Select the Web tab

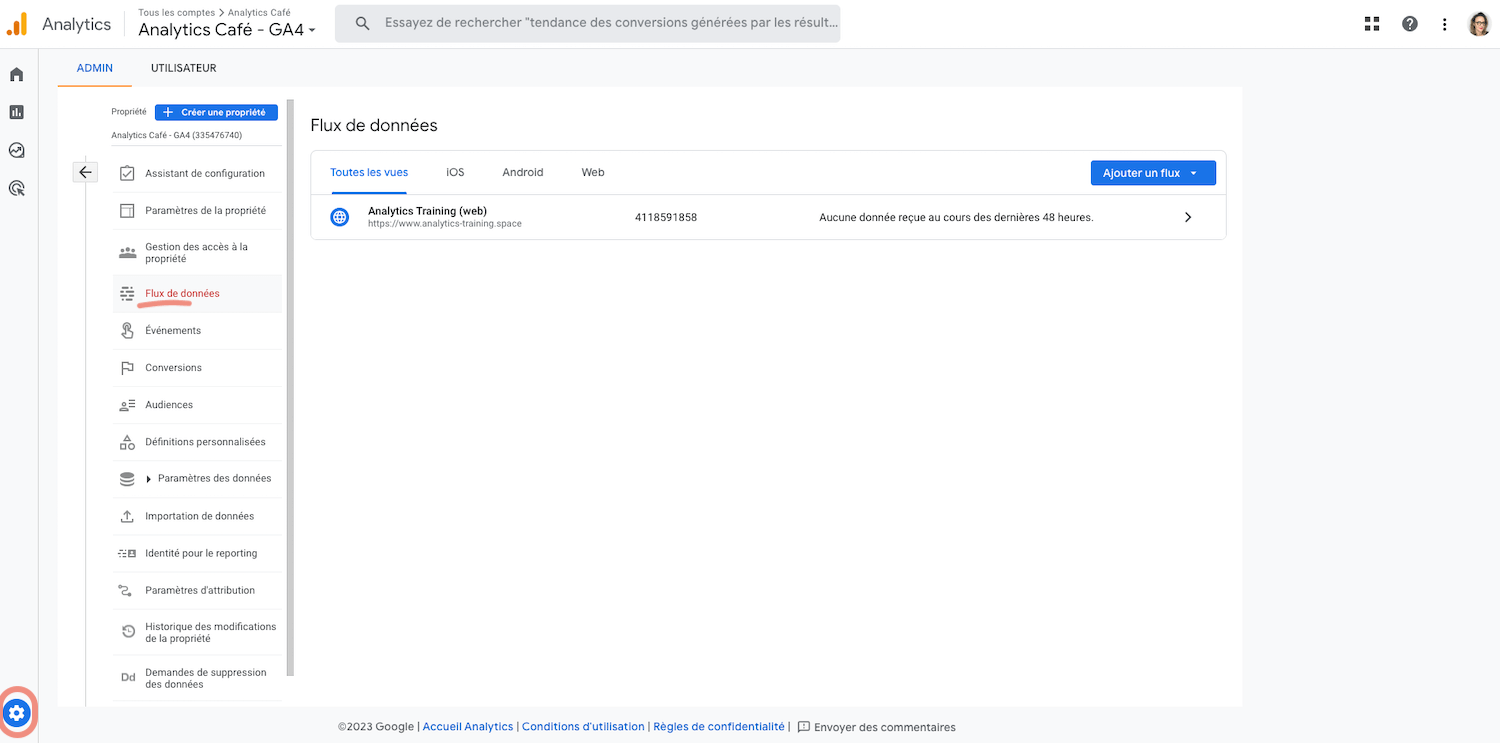point(593,172)
